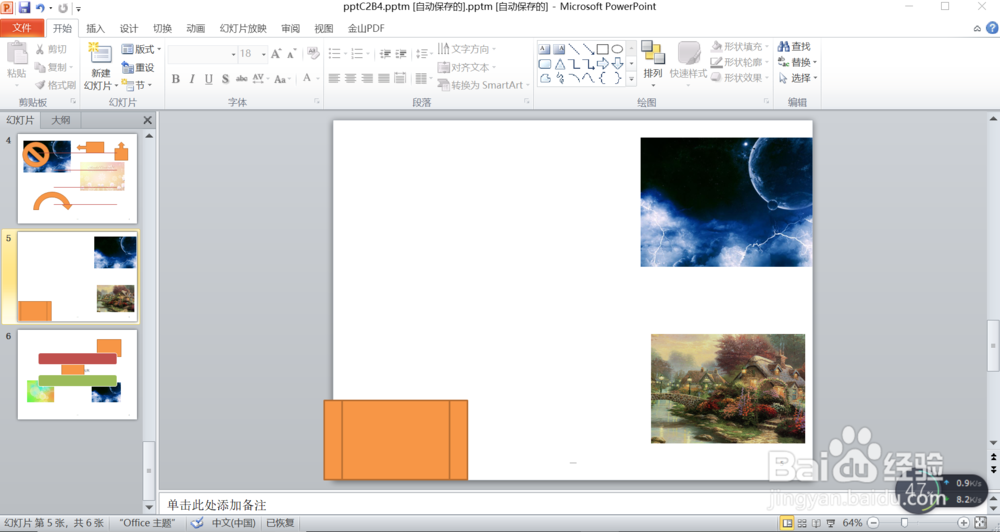This screenshot has height=532, width=1000.
Task: Open the font dialog launcher
Action: click(317, 101)
